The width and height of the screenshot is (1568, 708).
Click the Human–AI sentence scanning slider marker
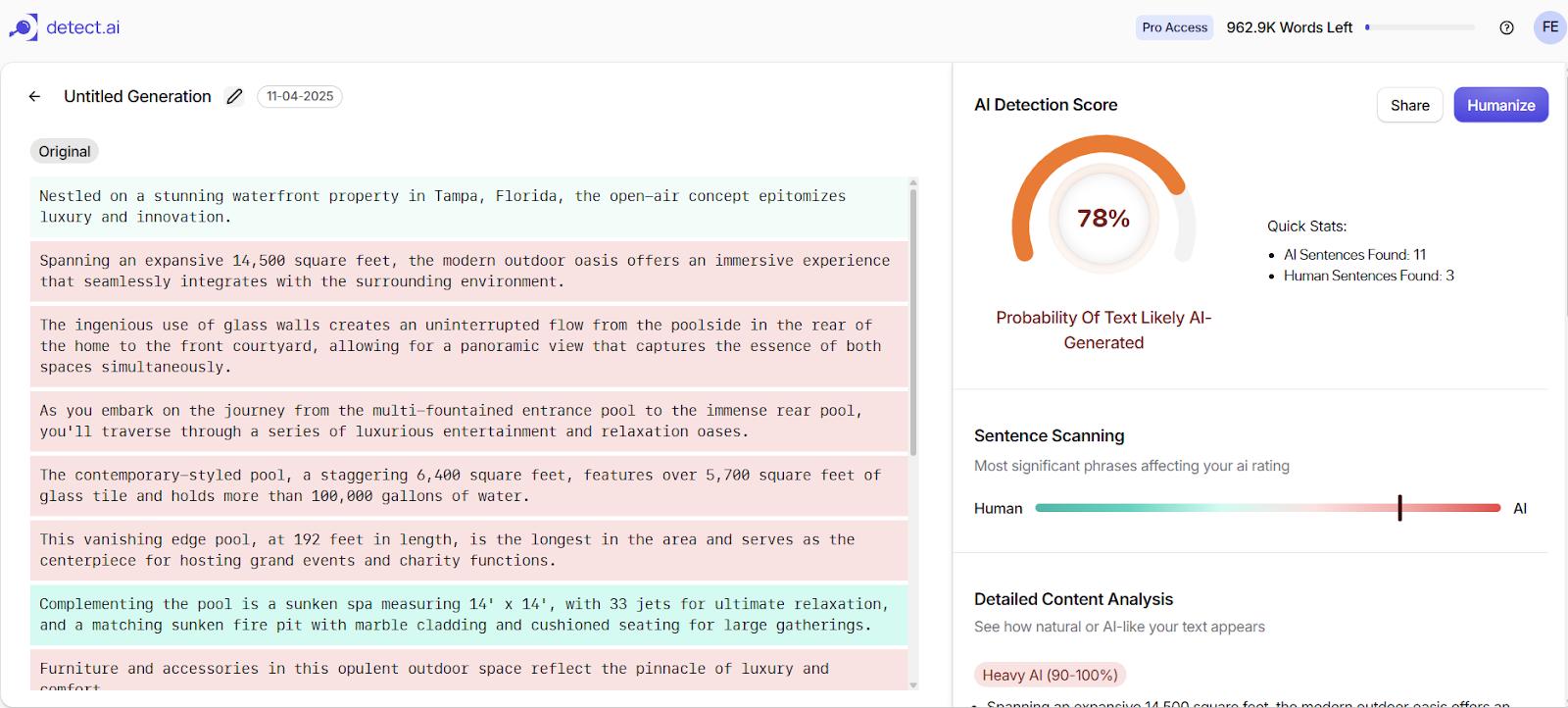[1399, 508]
